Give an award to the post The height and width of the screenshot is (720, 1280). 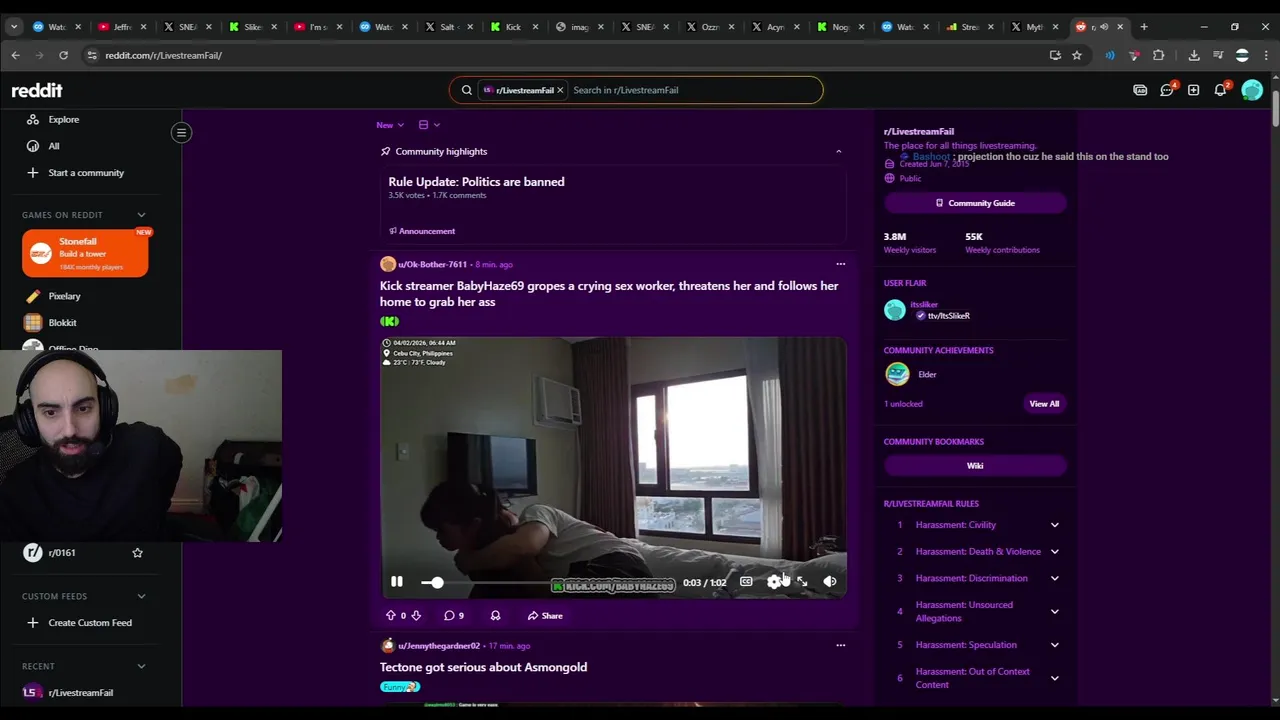point(495,616)
